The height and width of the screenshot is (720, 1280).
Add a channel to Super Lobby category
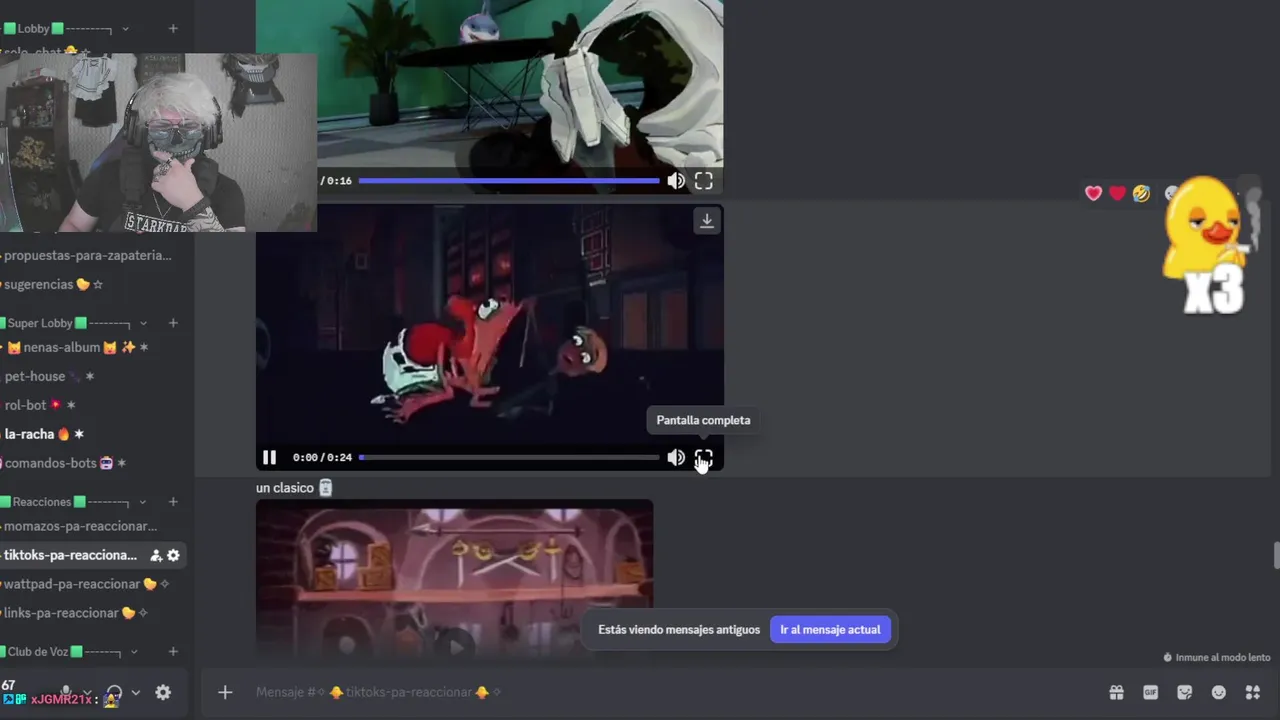pyautogui.click(x=173, y=323)
